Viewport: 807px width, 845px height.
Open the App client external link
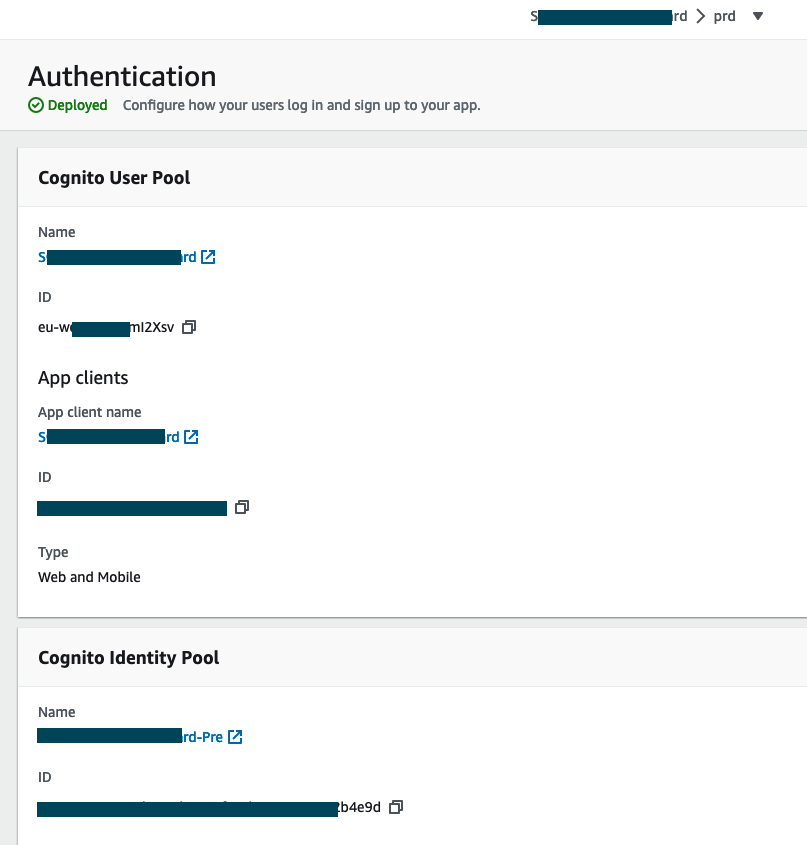point(191,437)
